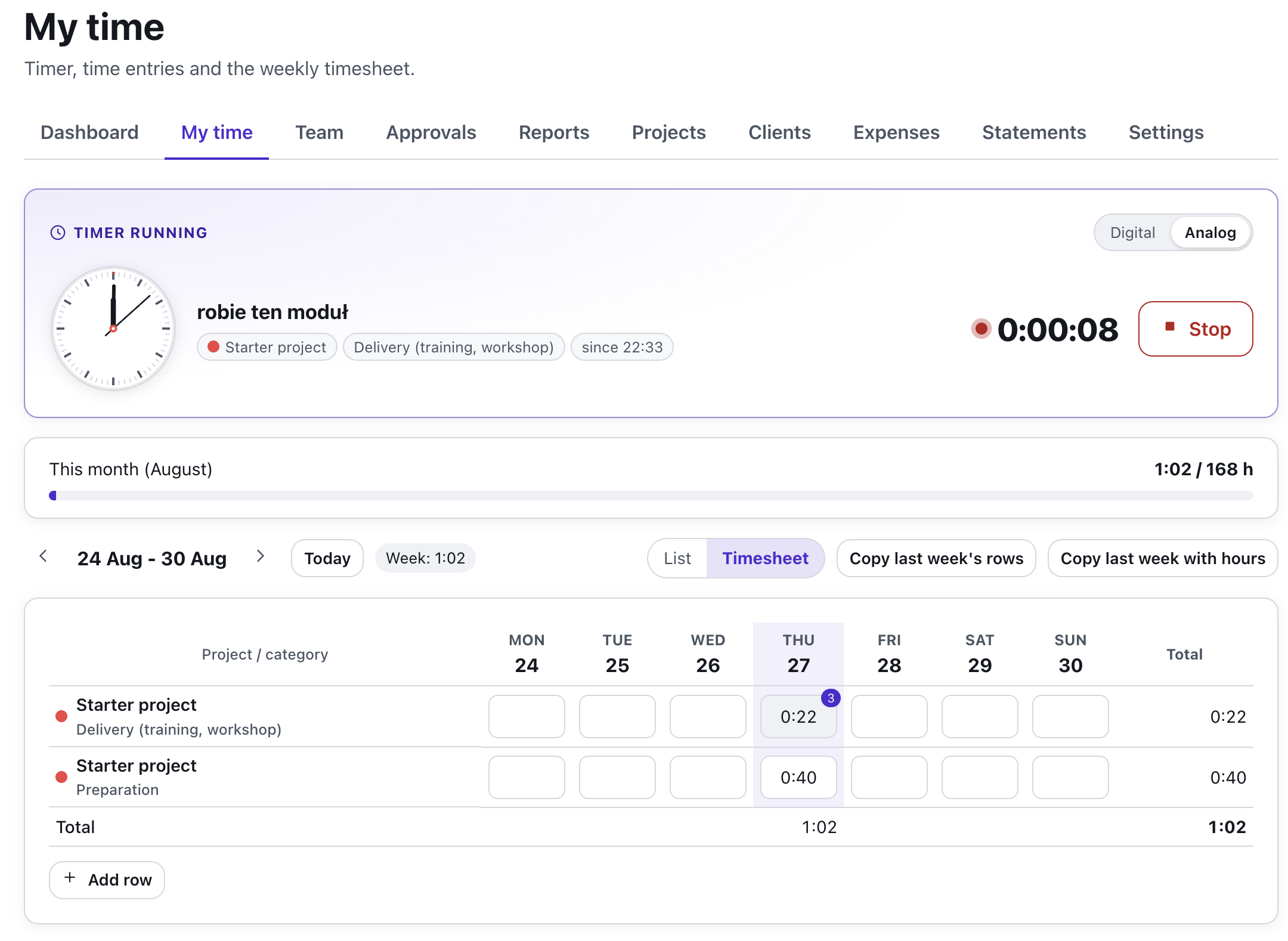
Task: Click the Delivery (training, workshop) timer chip
Action: pyautogui.click(x=454, y=347)
